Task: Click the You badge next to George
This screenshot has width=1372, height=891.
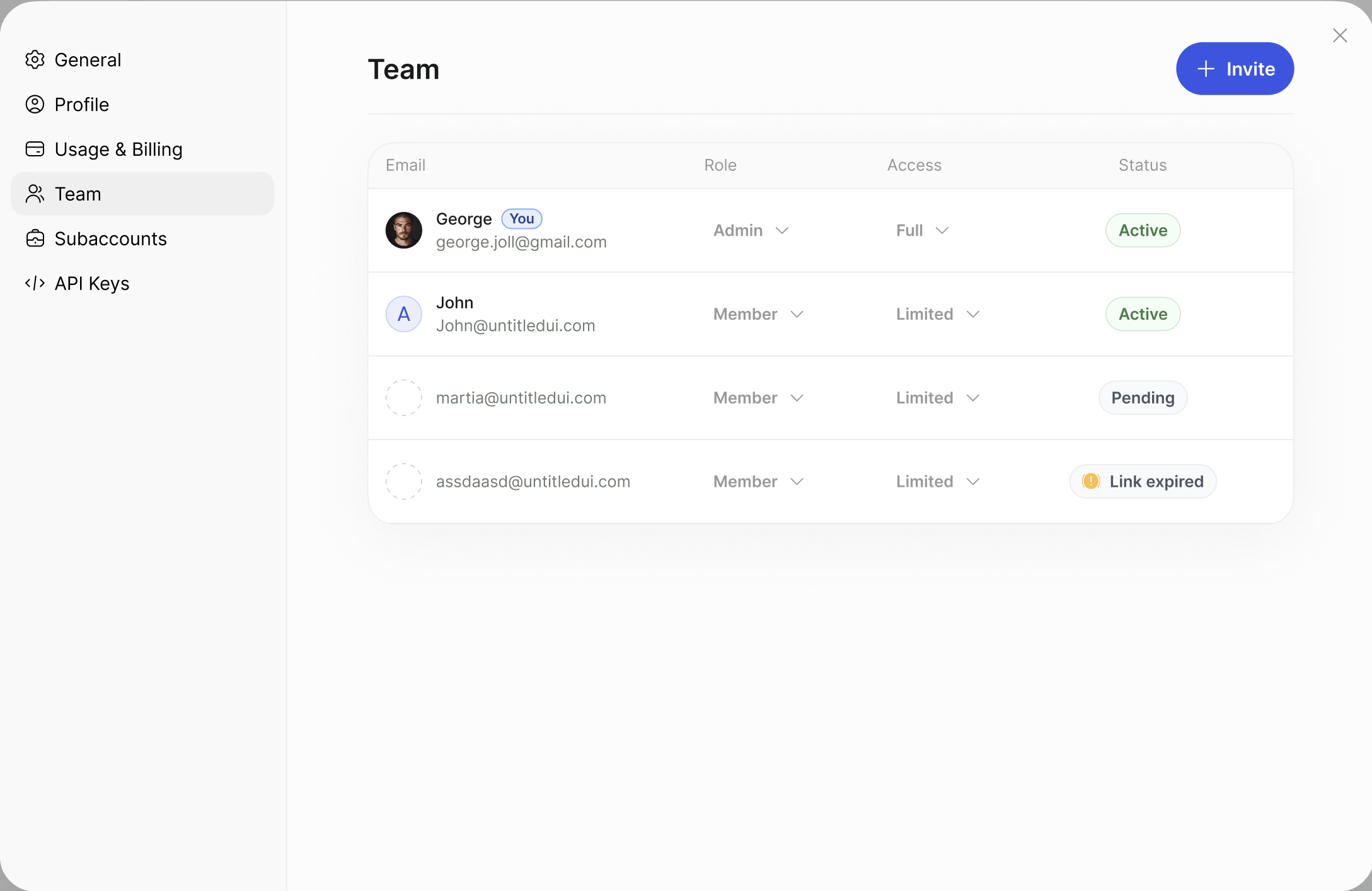Action: tap(522, 219)
